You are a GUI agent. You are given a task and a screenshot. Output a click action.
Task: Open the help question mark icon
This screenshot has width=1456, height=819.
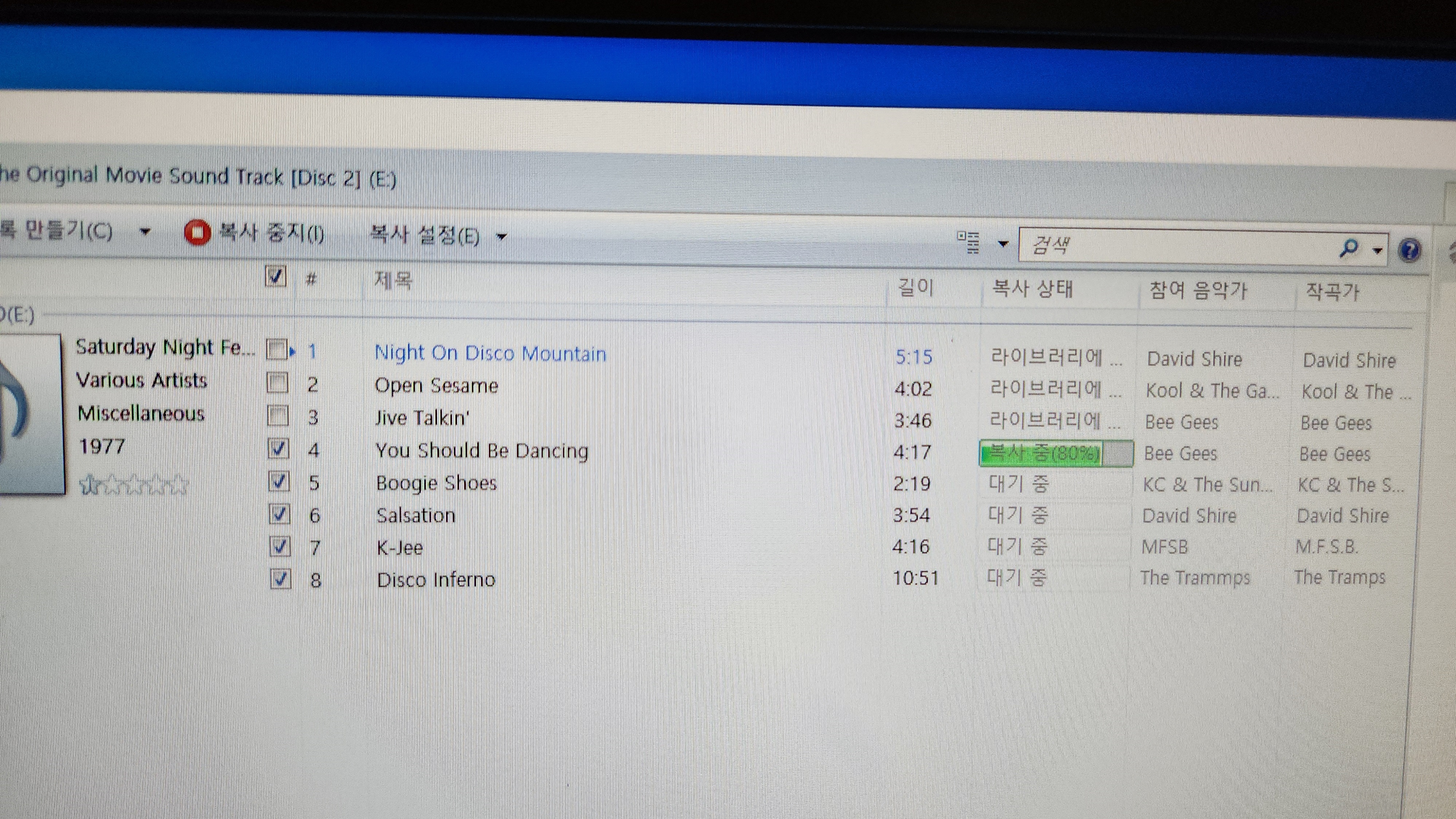coord(1410,249)
